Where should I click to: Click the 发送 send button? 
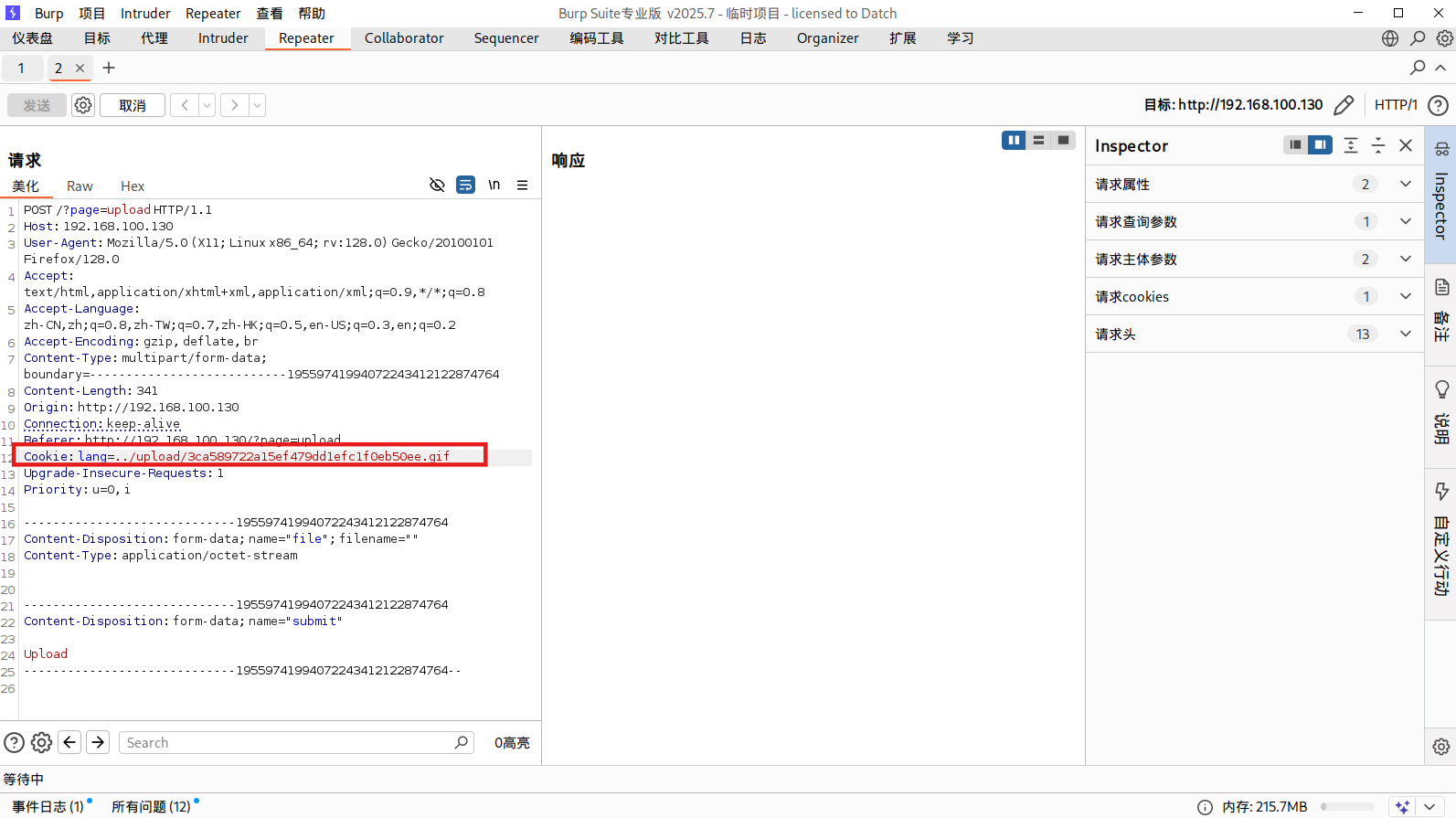coord(37,105)
